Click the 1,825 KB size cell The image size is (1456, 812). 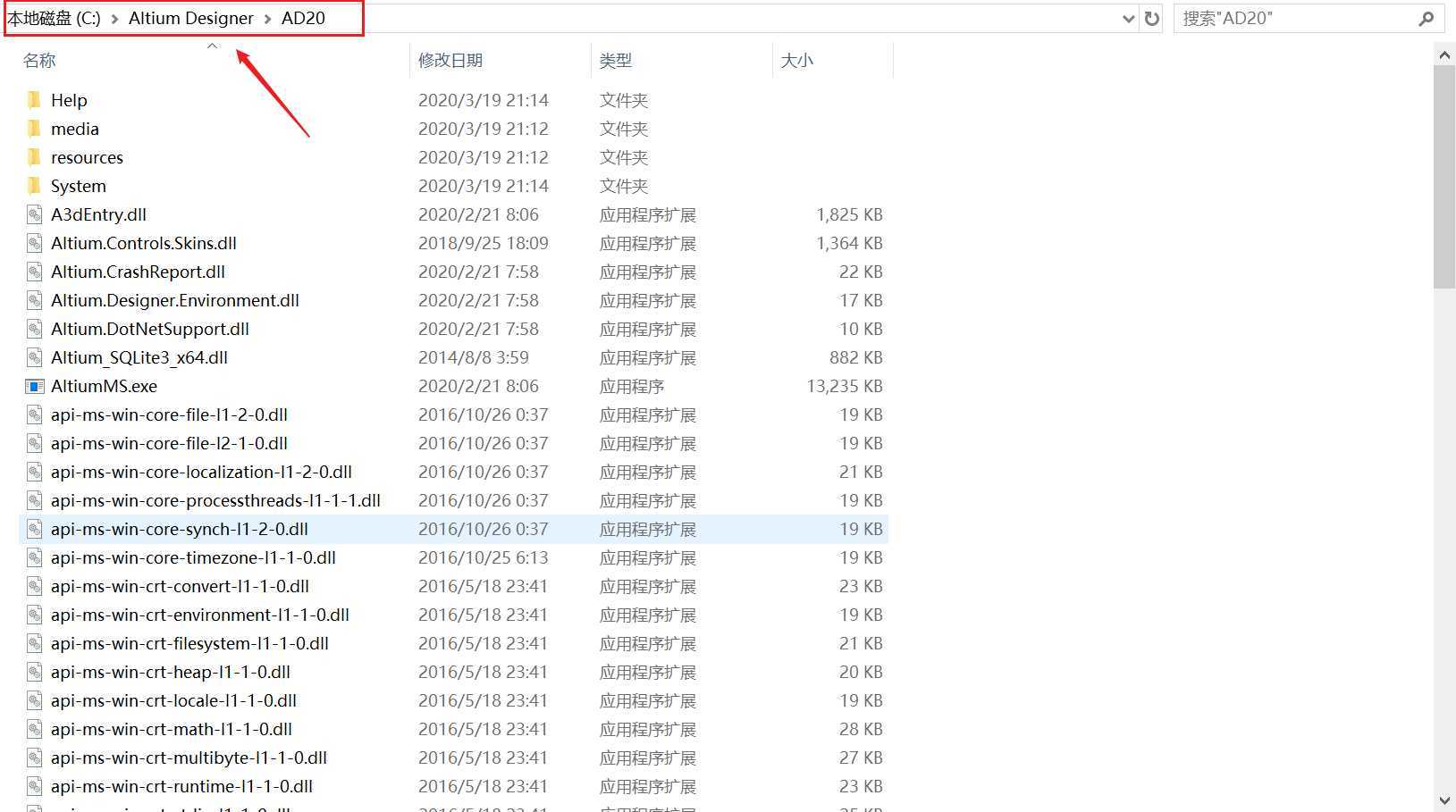point(849,214)
